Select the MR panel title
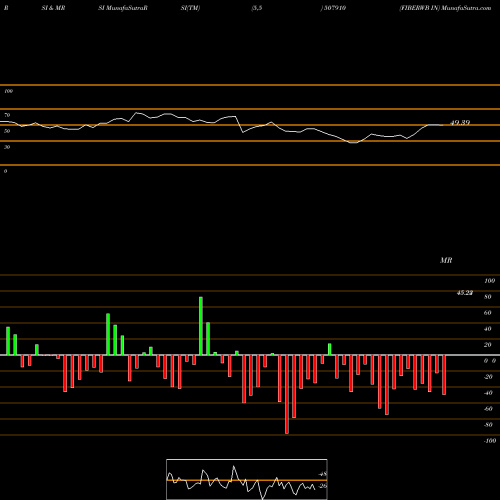Viewport: 500px width, 500px height. tap(446, 260)
